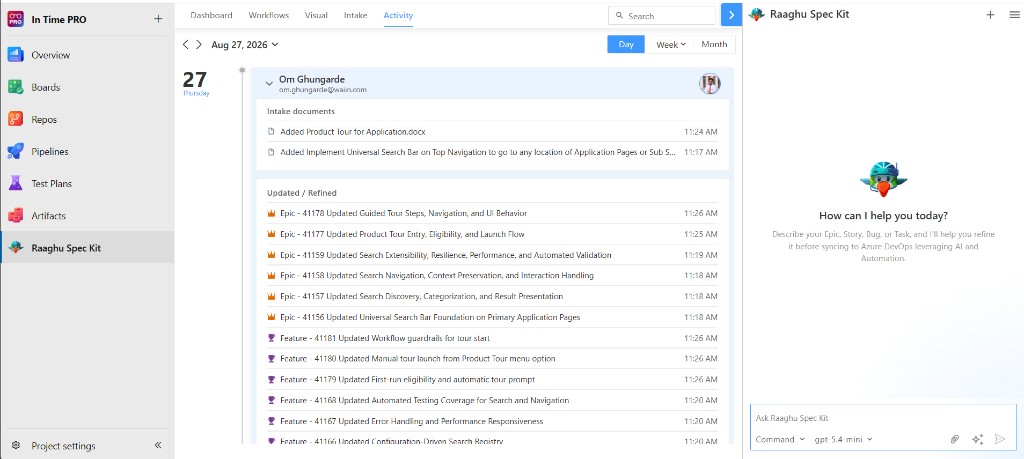The image size is (1024, 459).
Task: Open Epic 41156 Universal Search Bar Foundation
Action: (x=492, y=317)
